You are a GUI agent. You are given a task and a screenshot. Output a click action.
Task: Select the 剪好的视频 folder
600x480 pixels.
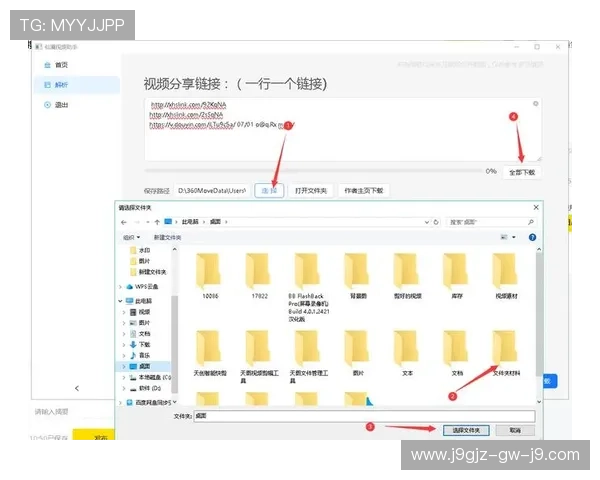pos(408,276)
